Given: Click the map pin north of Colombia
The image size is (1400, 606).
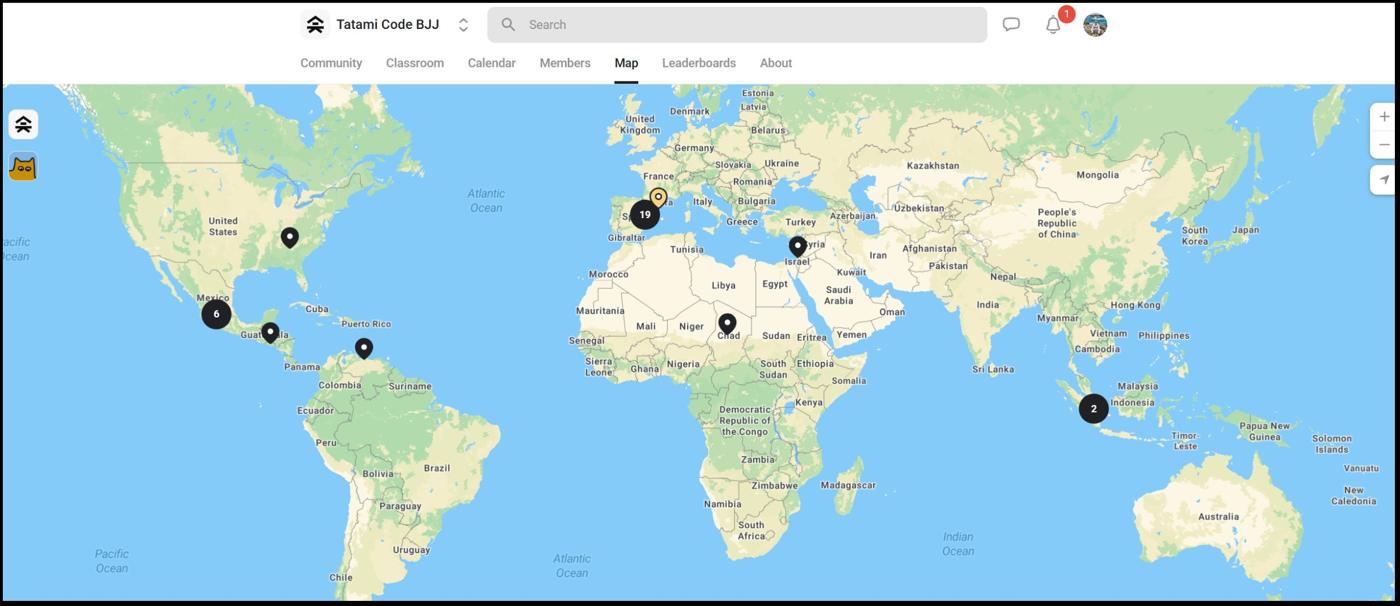Looking at the screenshot, I should (364, 349).
